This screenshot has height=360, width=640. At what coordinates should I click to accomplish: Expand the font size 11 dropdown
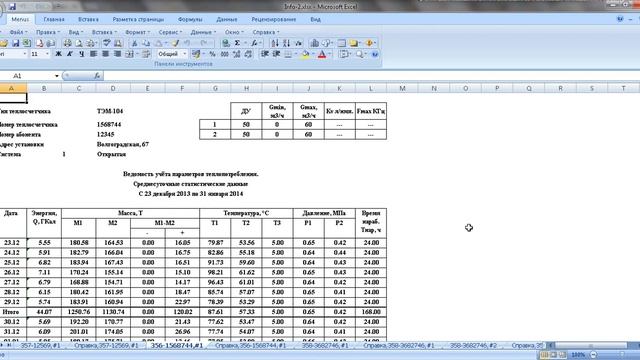click(x=47, y=54)
